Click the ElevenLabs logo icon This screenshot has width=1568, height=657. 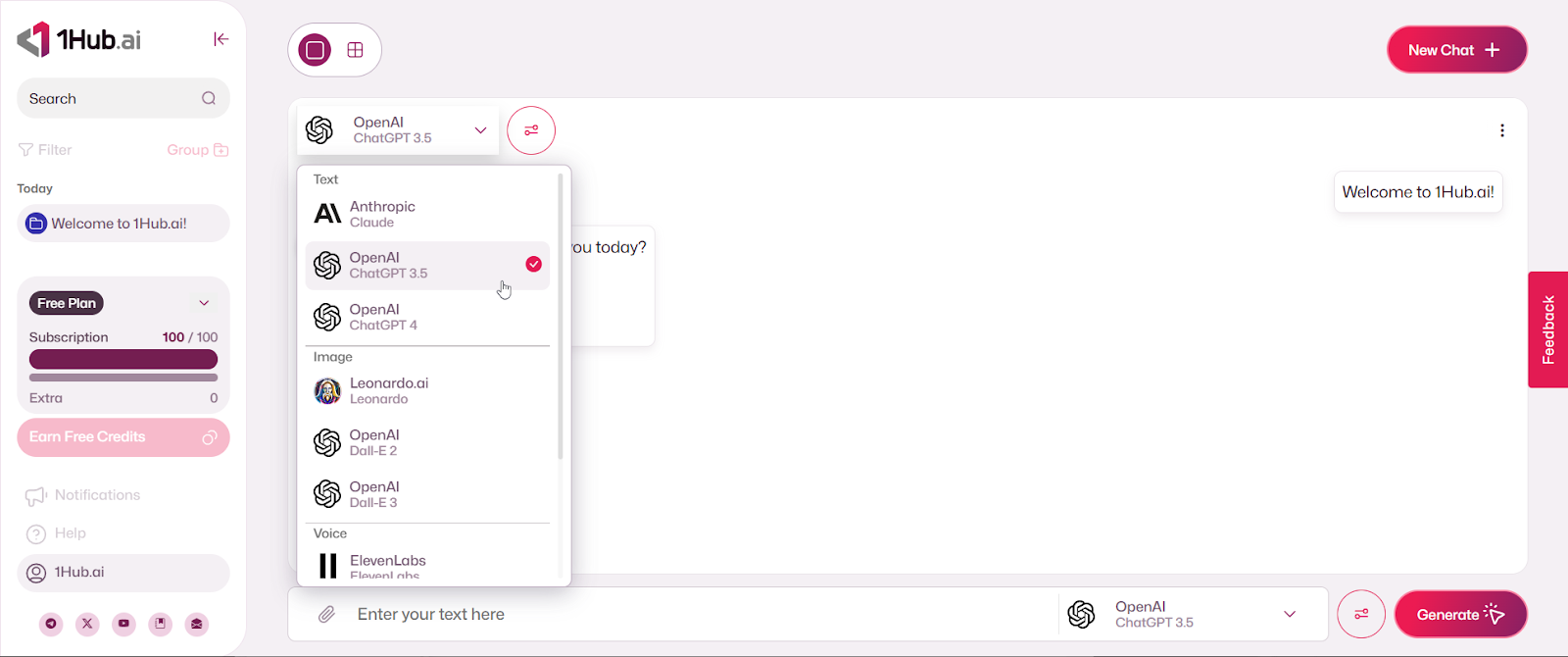point(327,566)
